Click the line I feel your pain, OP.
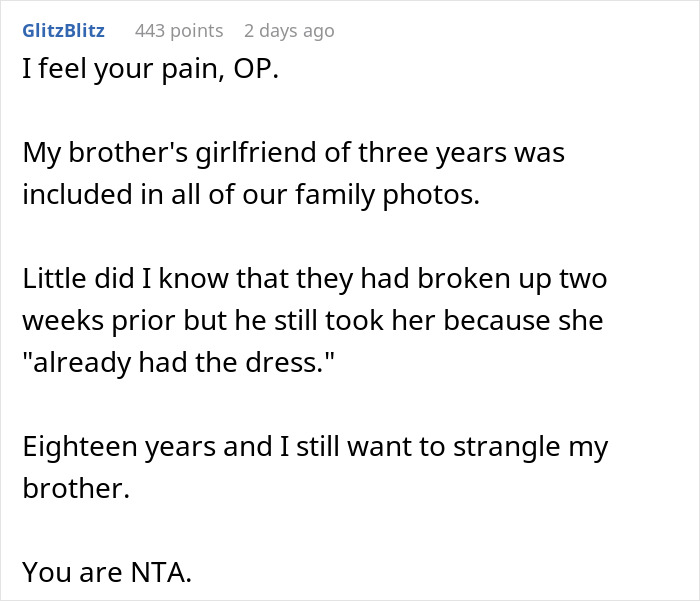Image resolution: width=700 pixels, height=601 pixels. point(150,69)
